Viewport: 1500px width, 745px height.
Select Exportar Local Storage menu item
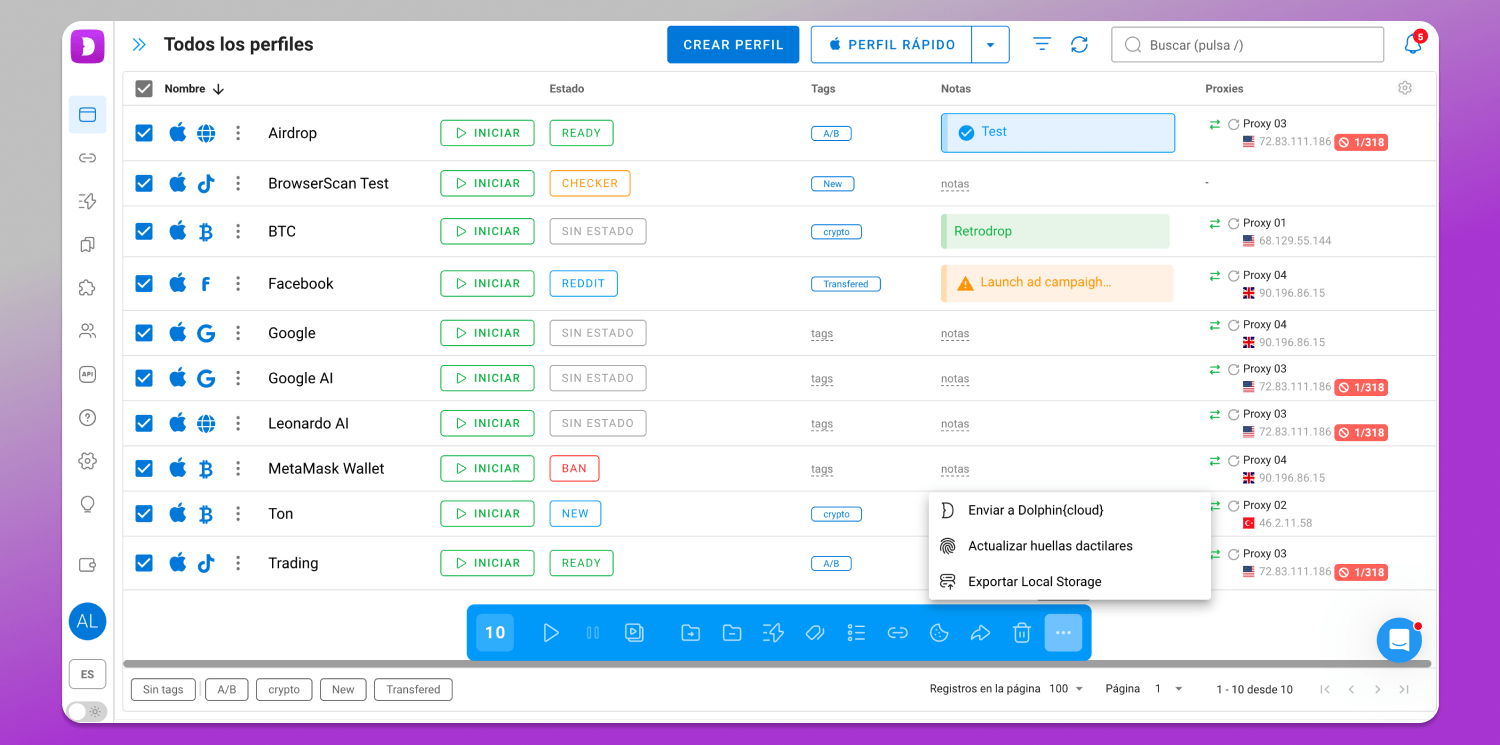[1070, 582]
